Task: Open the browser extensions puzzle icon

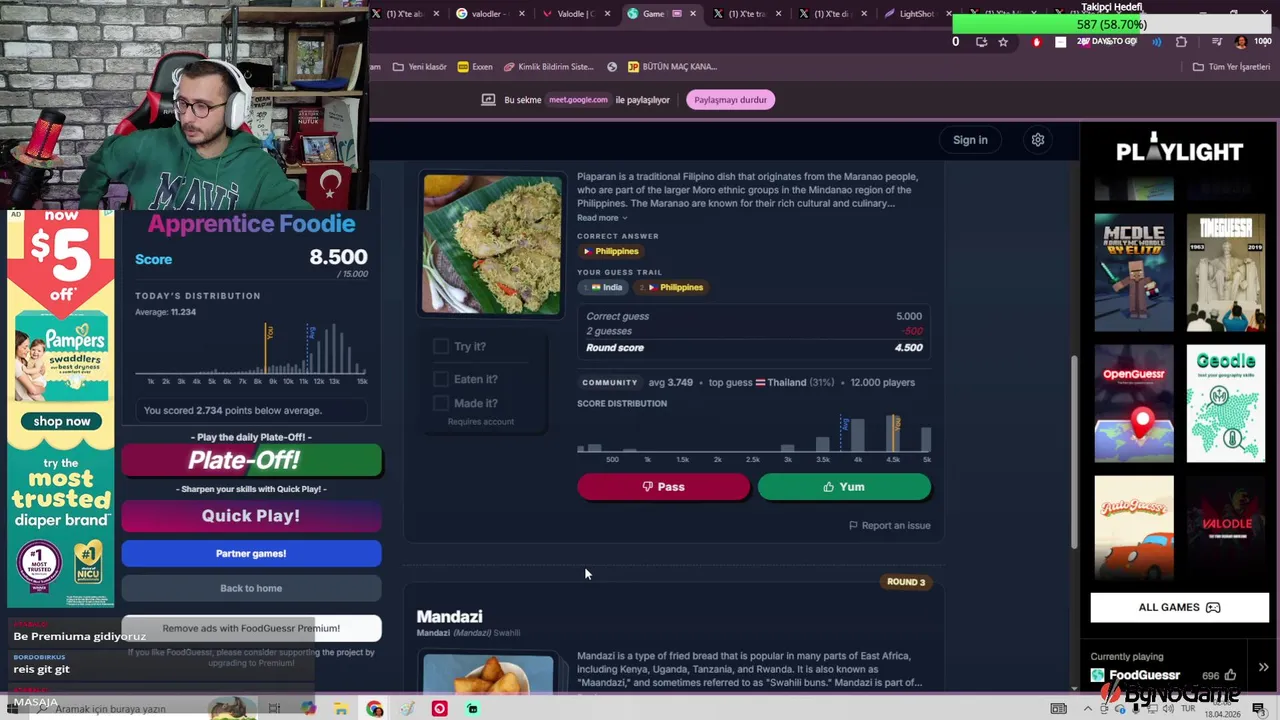Action: click(x=1181, y=42)
